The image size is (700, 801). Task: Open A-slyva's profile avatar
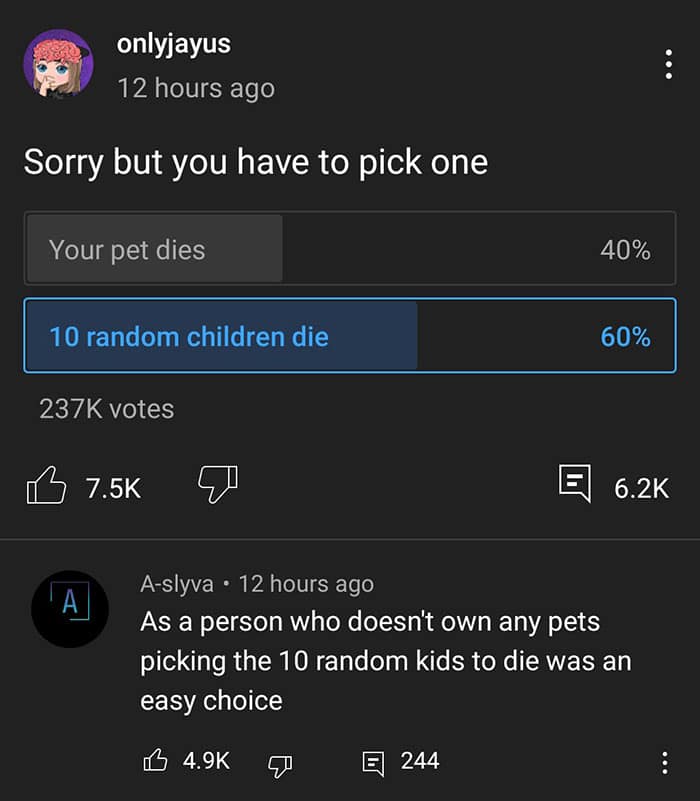click(69, 608)
